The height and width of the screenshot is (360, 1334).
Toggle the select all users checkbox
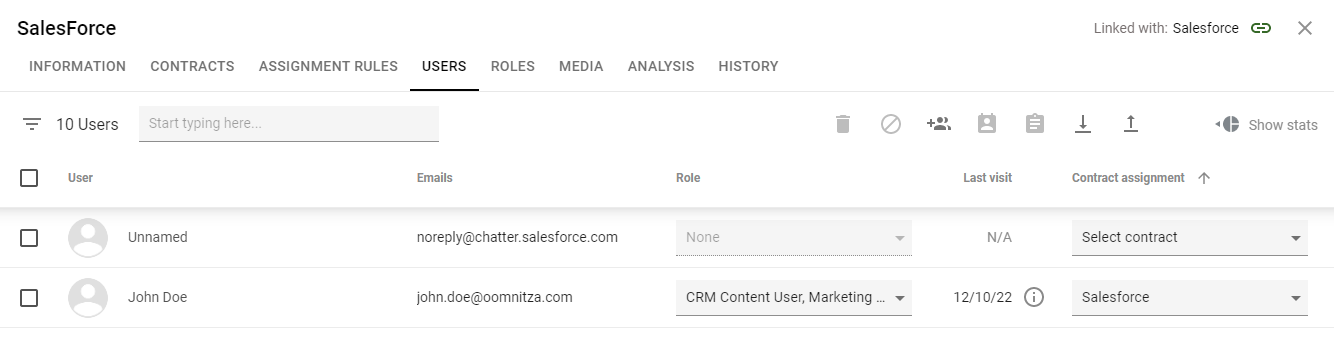(x=29, y=178)
